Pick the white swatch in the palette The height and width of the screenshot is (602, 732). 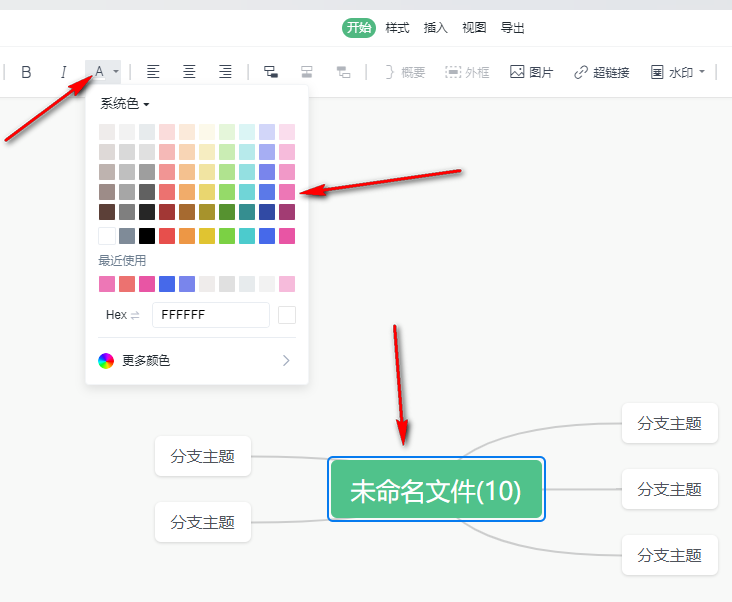(x=107, y=236)
